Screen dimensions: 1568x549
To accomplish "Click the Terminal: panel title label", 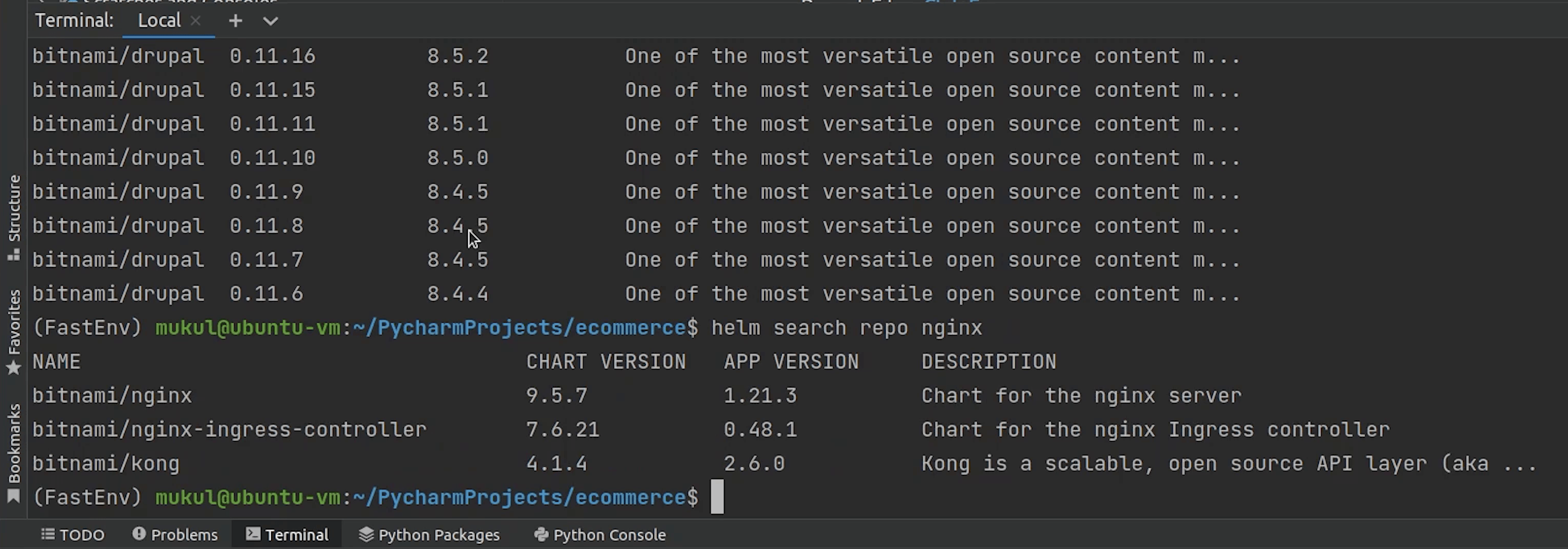I will click(74, 21).
